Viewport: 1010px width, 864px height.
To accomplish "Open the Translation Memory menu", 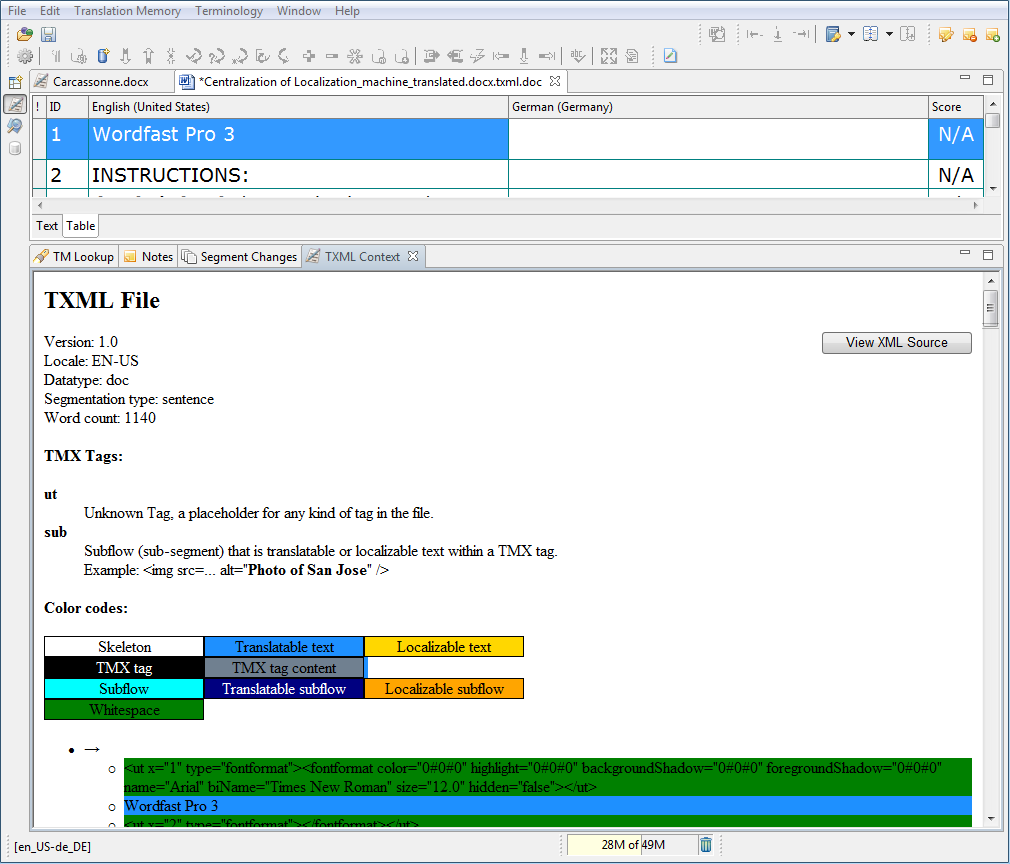I will click(x=127, y=11).
